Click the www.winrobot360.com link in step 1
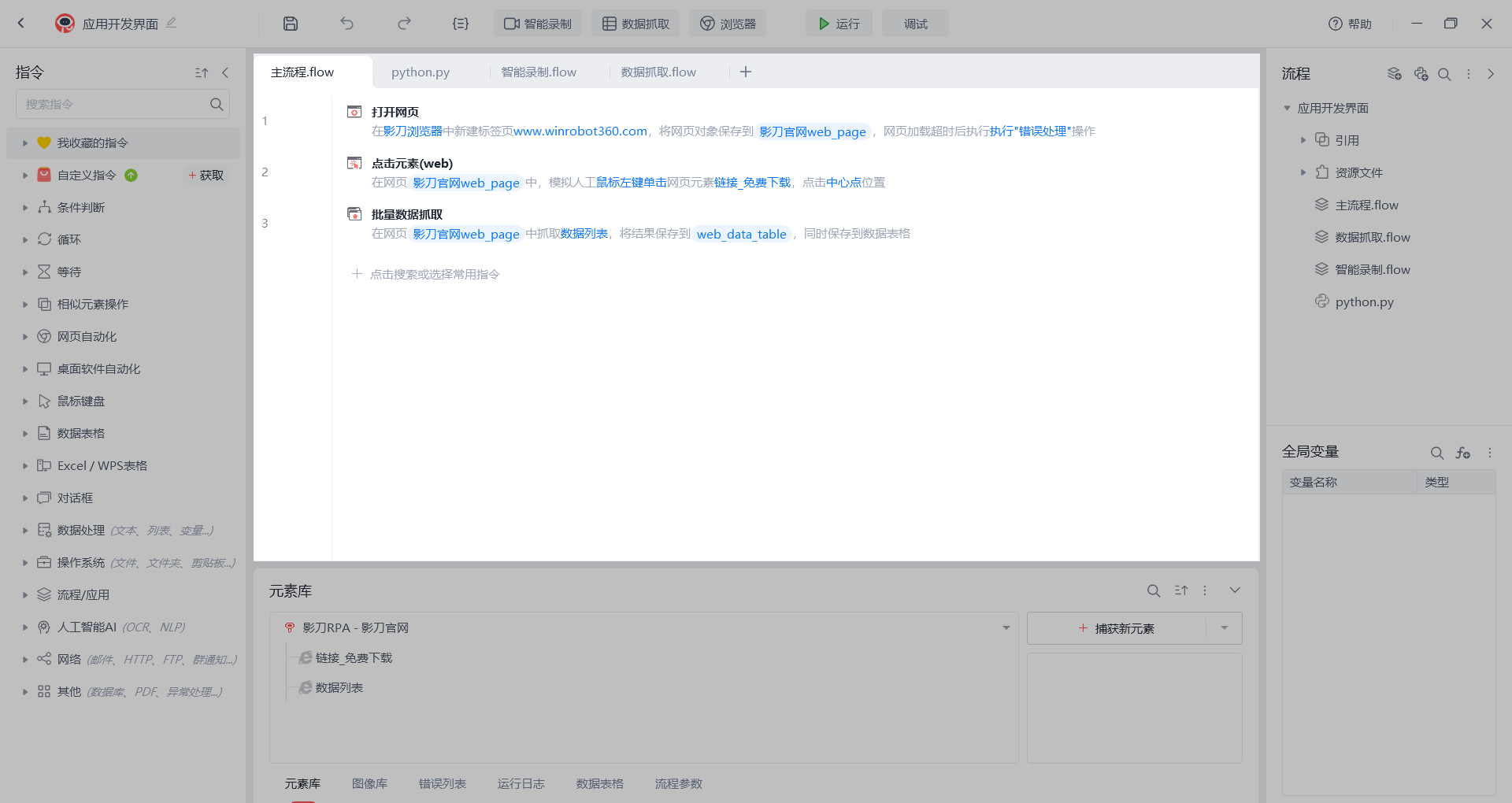 coord(580,131)
